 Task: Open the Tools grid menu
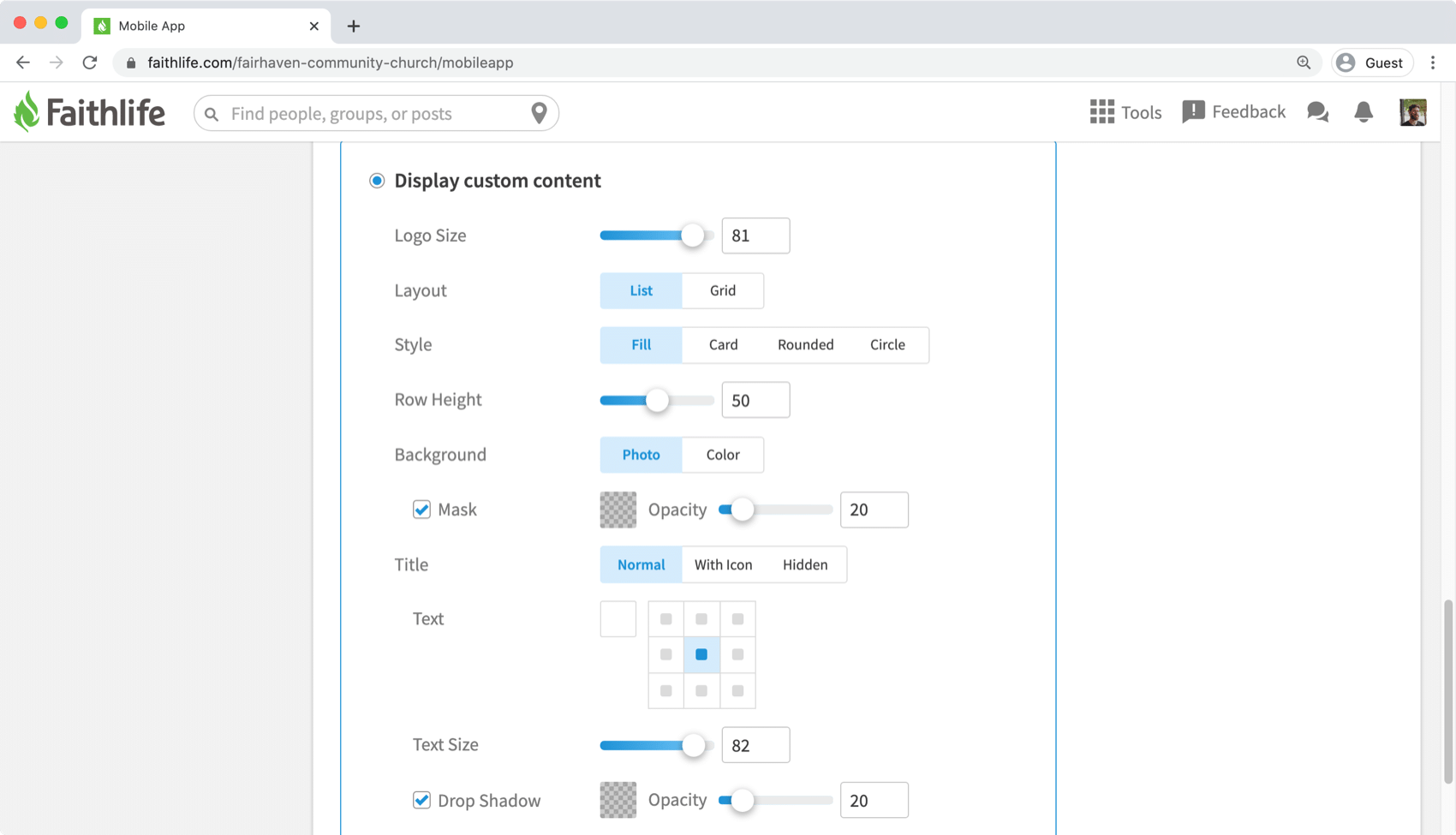pyautogui.click(x=1125, y=112)
